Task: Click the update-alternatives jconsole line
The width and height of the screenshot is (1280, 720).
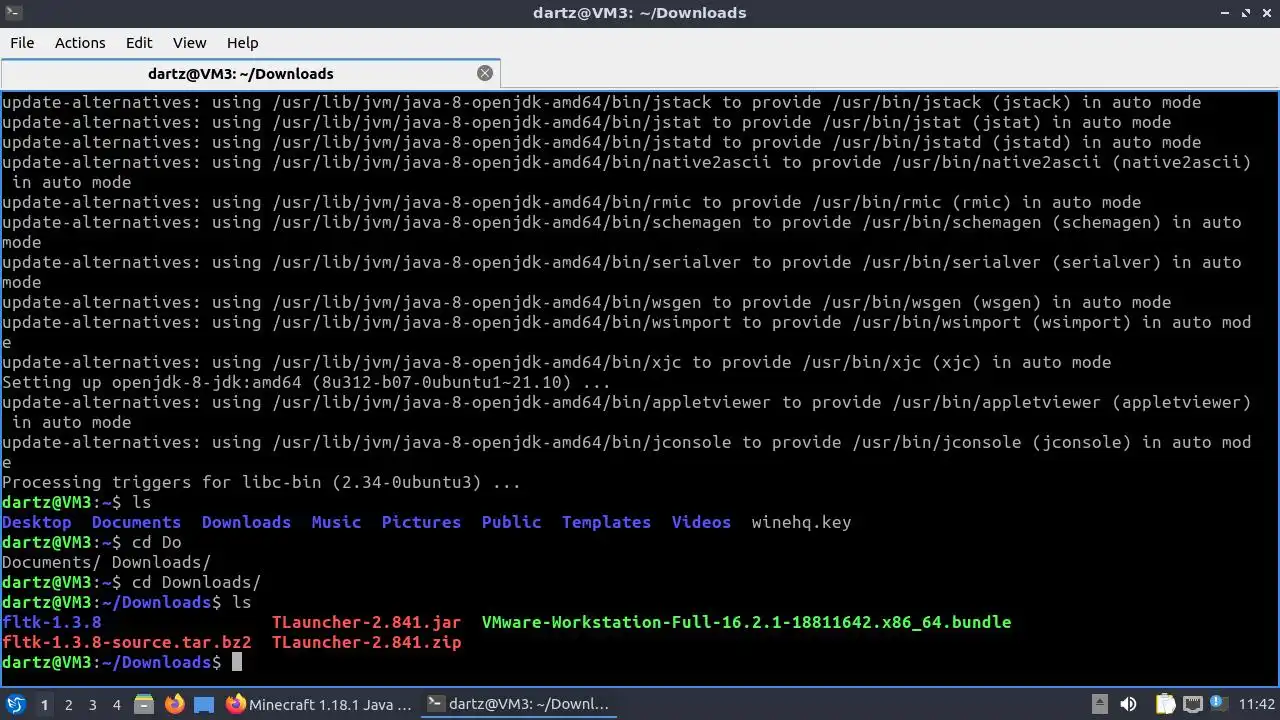Action: (x=626, y=452)
